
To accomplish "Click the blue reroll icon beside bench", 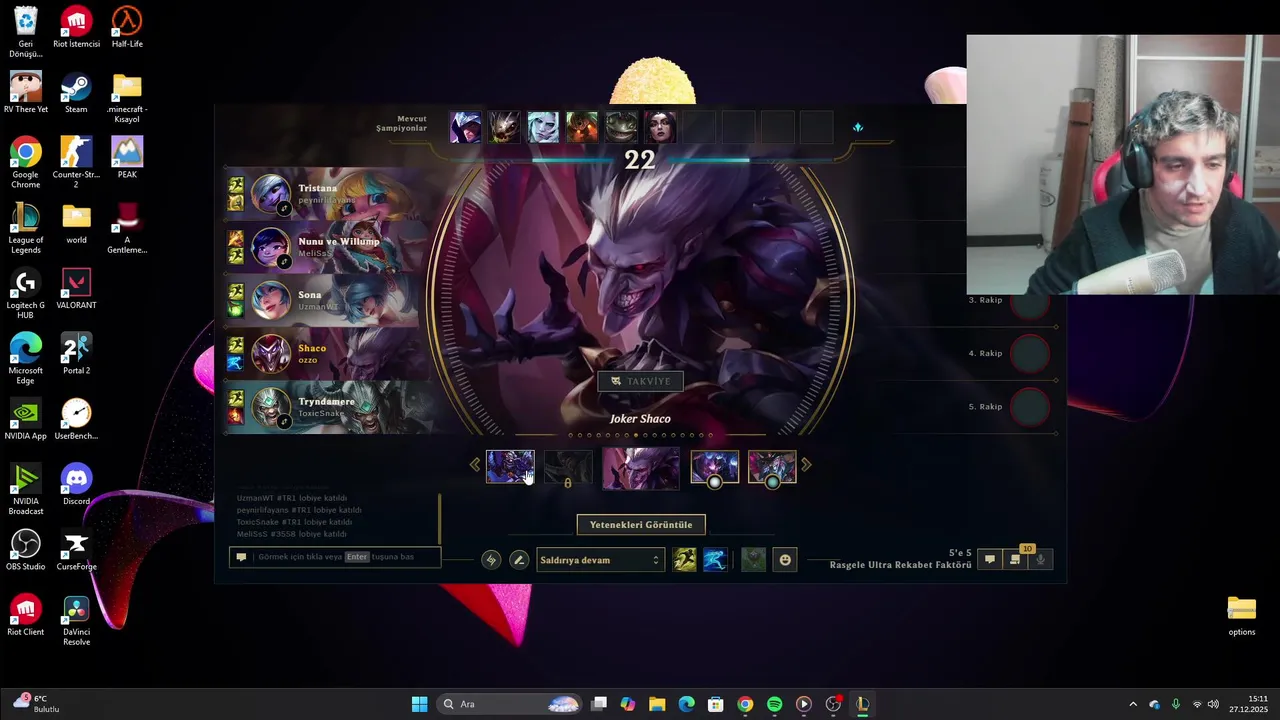I will [x=857, y=127].
